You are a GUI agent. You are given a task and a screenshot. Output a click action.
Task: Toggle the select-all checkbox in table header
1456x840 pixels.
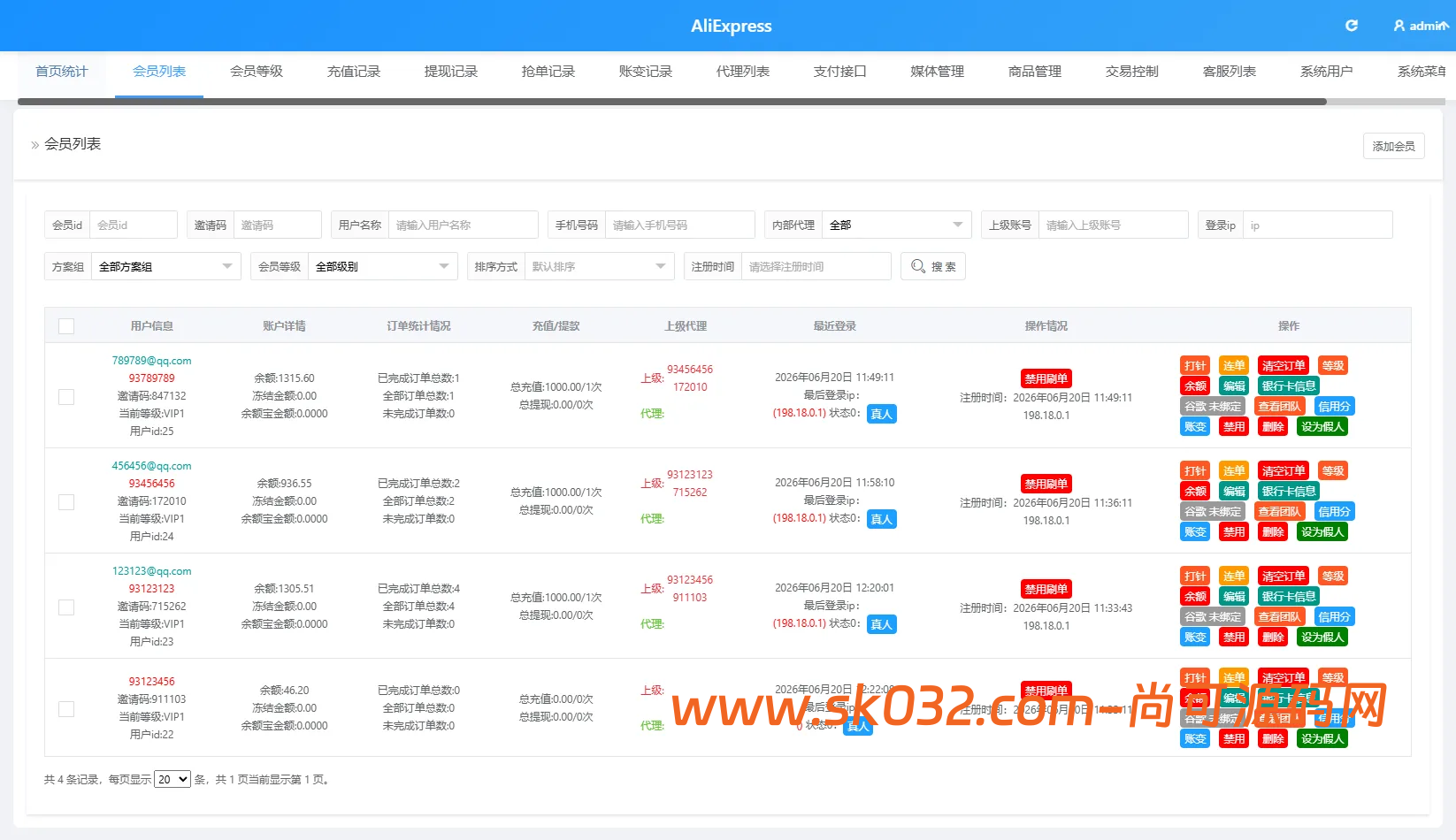pyautogui.click(x=66, y=326)
